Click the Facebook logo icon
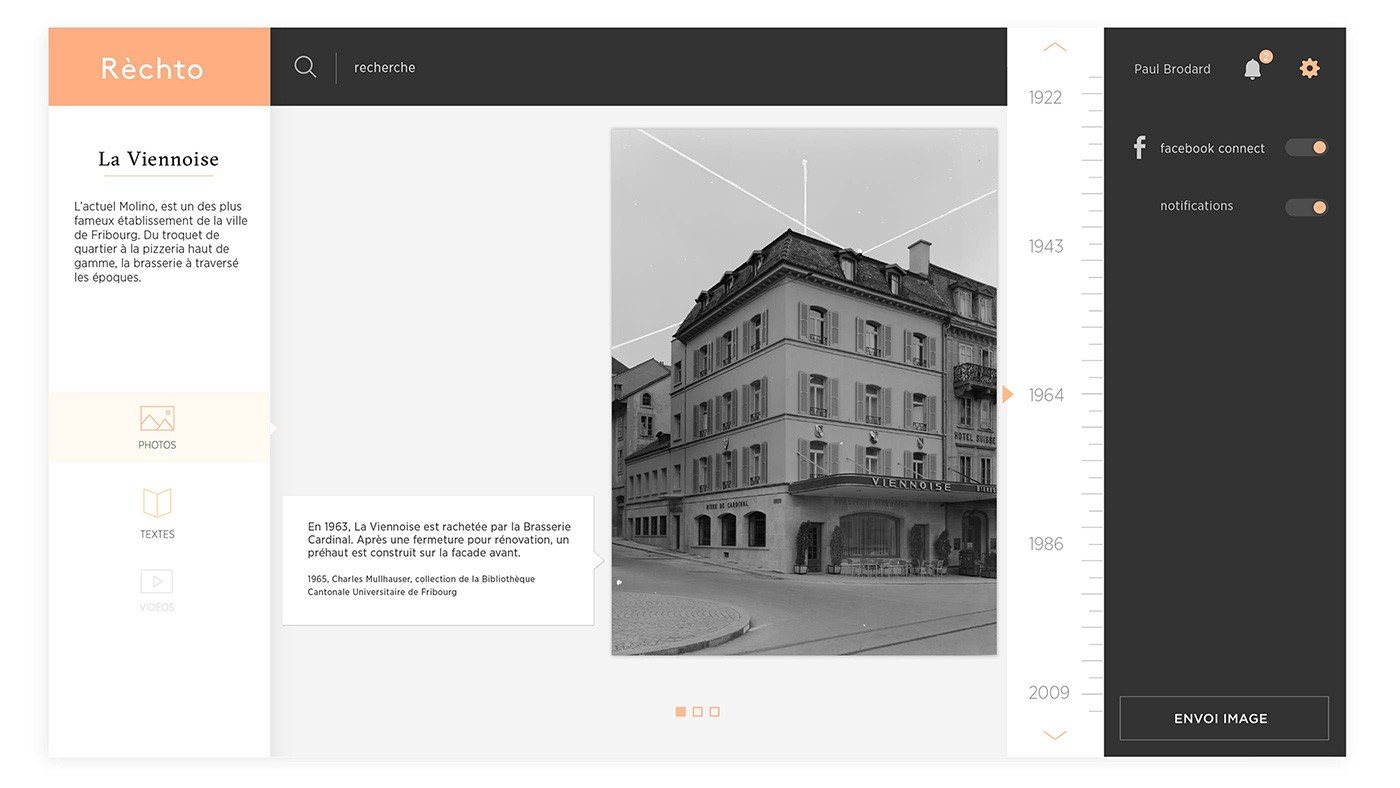The image size is (1400, 788). tap(1139, 148)
